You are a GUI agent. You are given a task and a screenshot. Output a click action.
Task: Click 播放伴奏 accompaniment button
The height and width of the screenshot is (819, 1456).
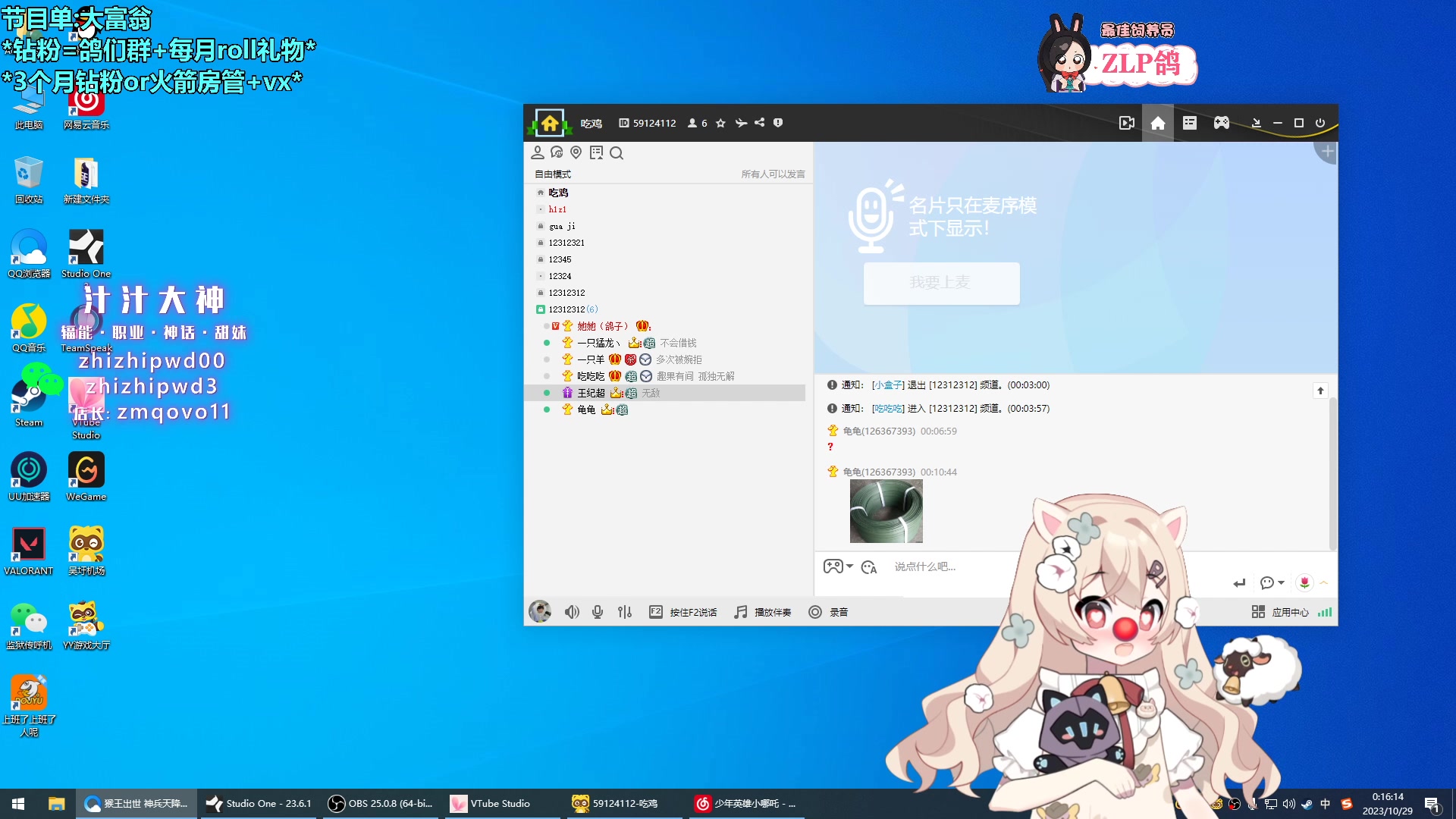pyautogui.click(x=762, y=612)
